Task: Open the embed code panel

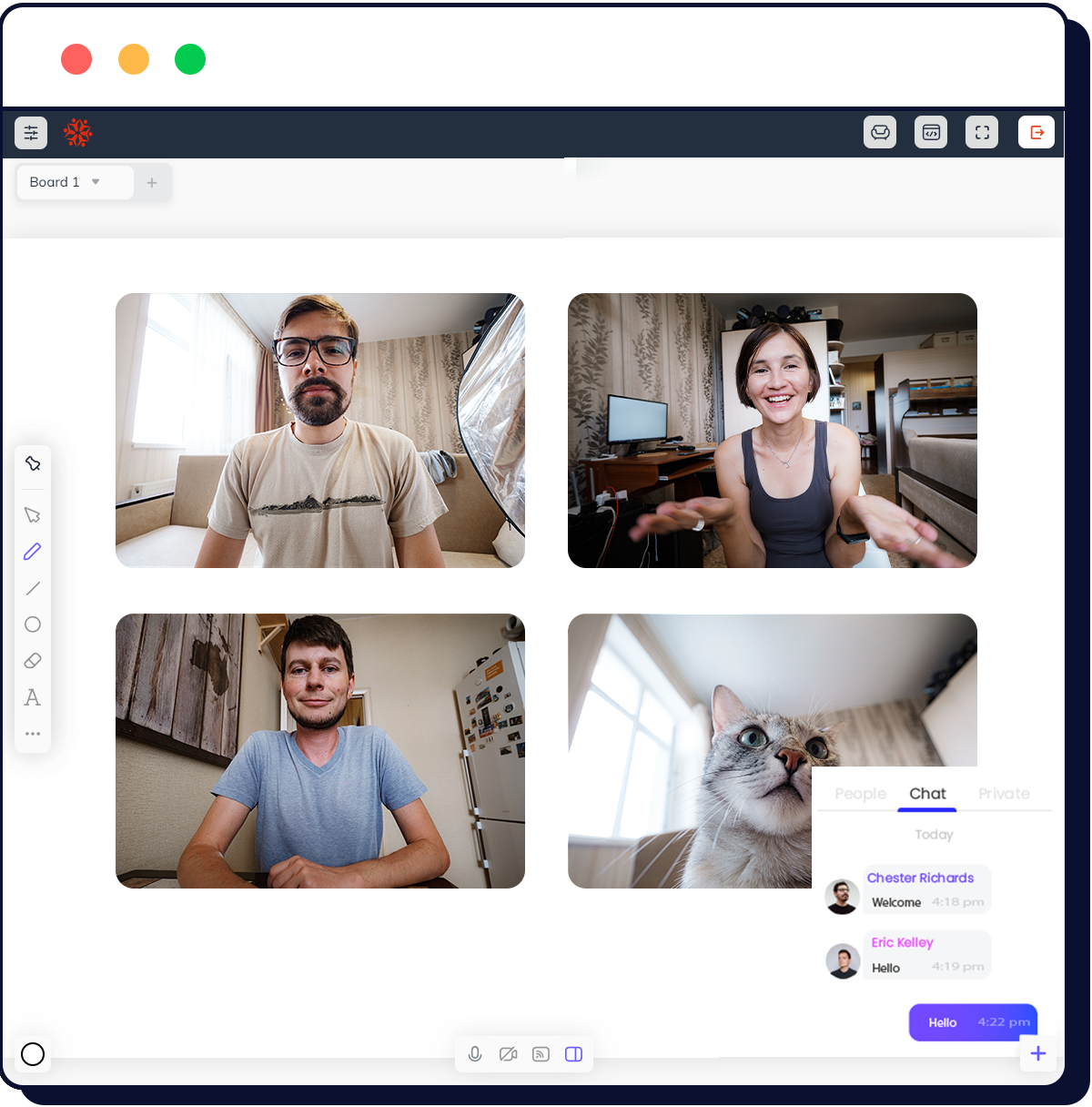Action: click(x=930, y=132)
